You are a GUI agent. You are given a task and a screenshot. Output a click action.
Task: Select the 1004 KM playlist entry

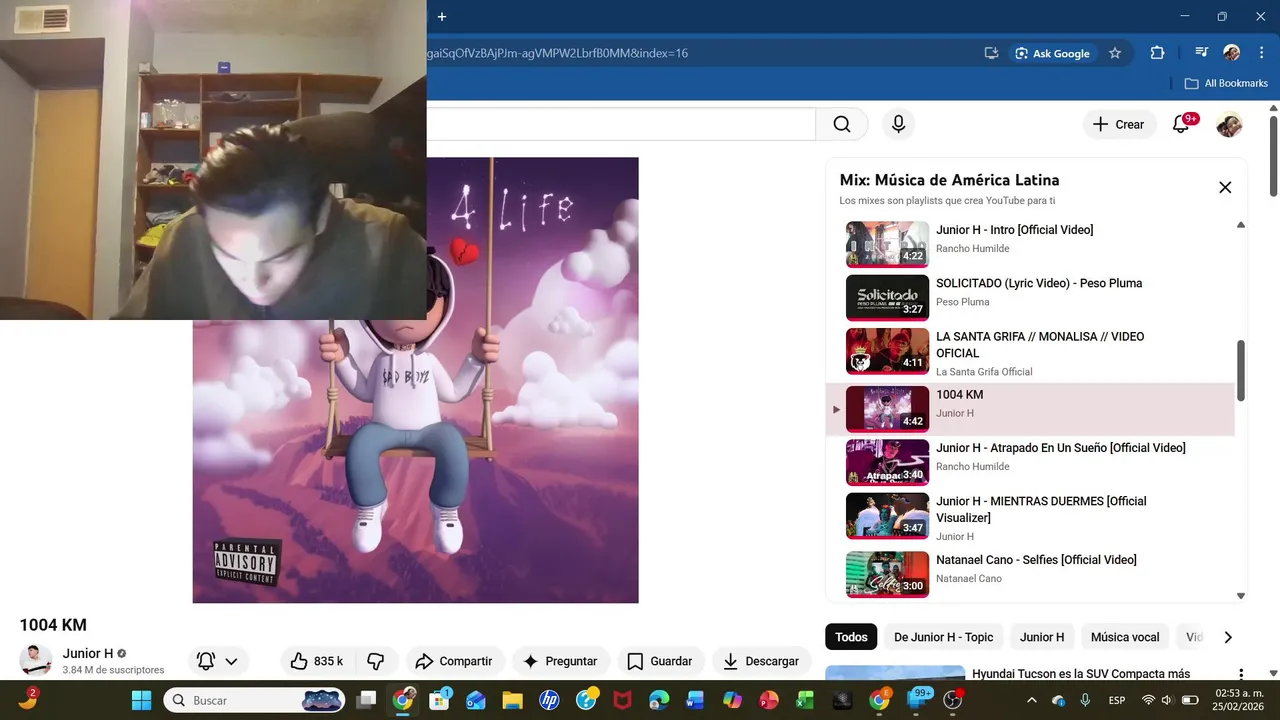pyautogui.click(x=1030, y=408)
